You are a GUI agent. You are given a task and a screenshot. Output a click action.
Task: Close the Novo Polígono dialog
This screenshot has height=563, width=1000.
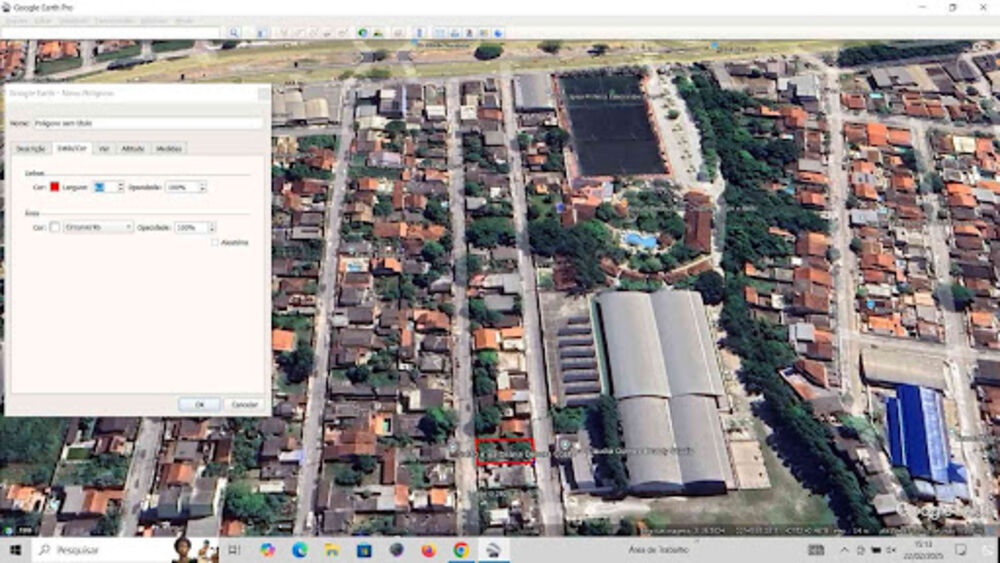[263, 93]
